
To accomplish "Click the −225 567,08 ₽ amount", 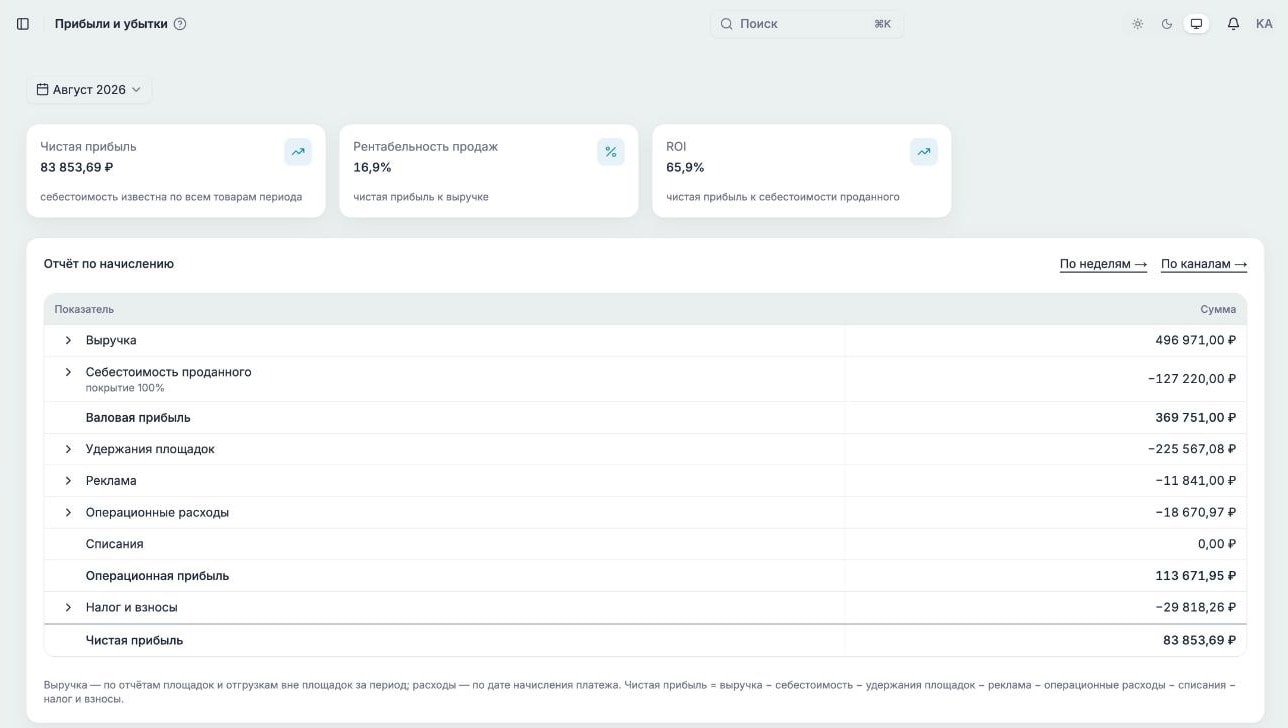I will [1192, 450].
